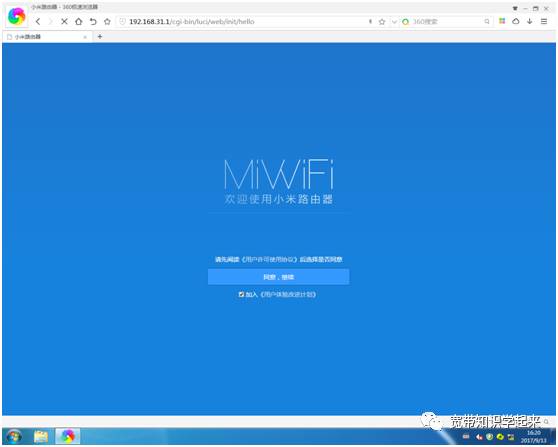Screen dimensions: 558x447
Task: Click the agree and continue button
Action: (279, 277)
